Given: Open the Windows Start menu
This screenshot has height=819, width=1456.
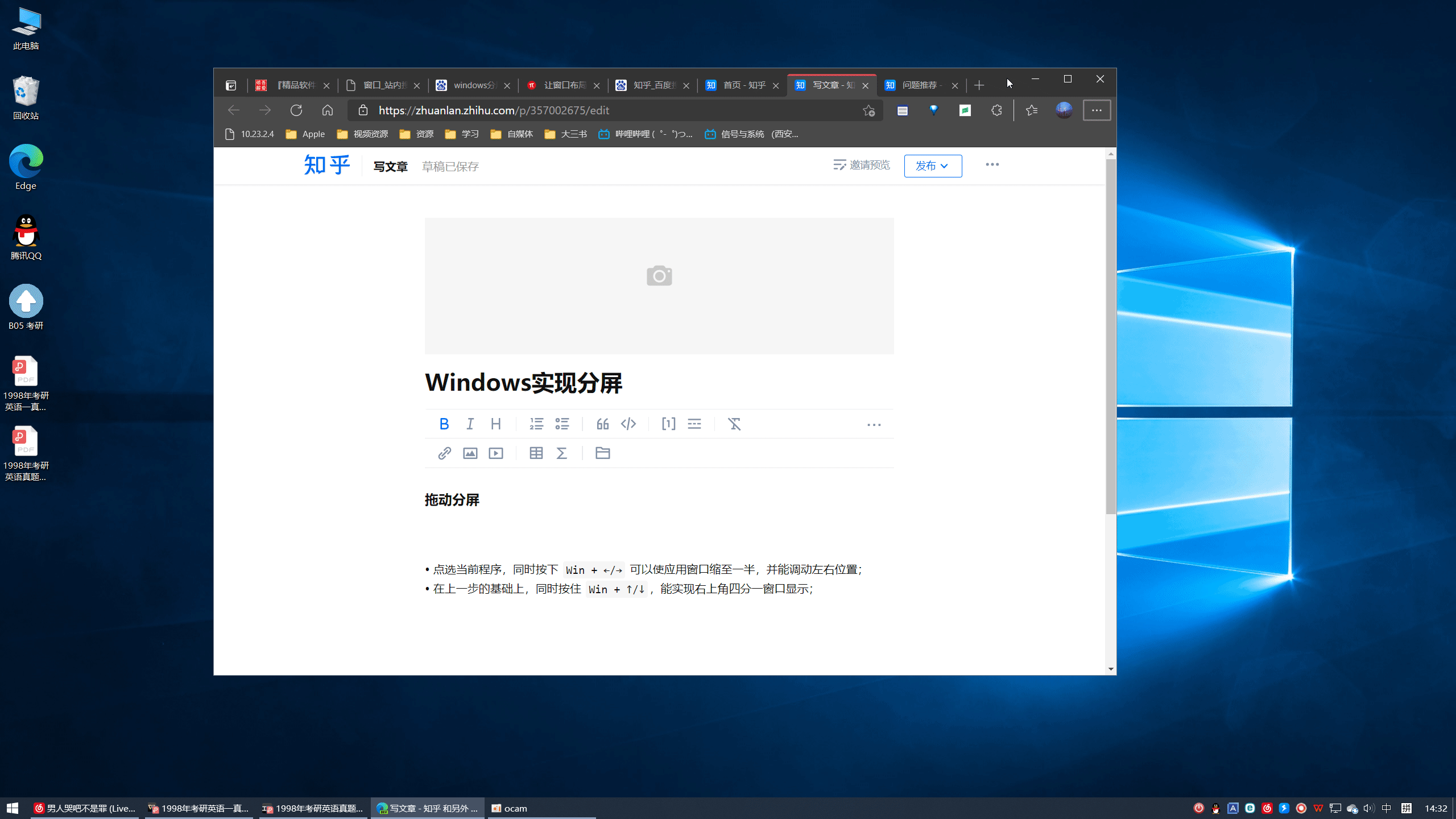Looking at the screenshot, I should (13, 808).
